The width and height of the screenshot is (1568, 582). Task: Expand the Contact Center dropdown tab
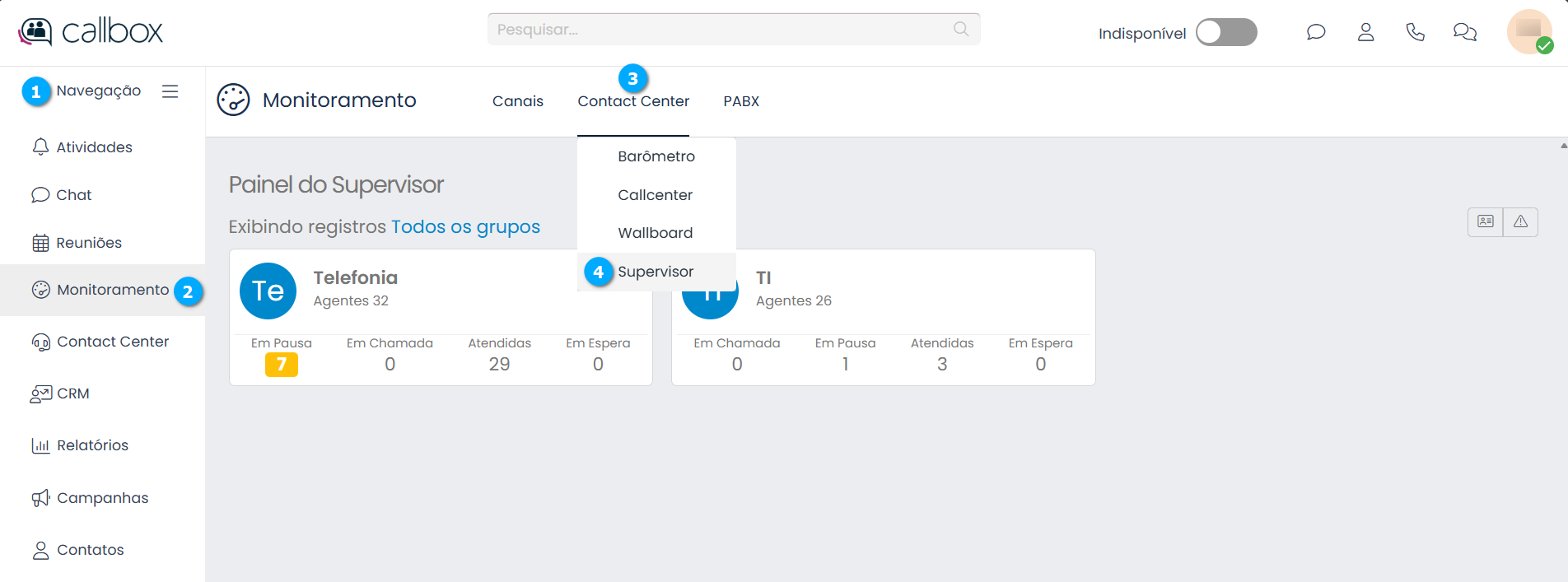(x=632, y=101)
